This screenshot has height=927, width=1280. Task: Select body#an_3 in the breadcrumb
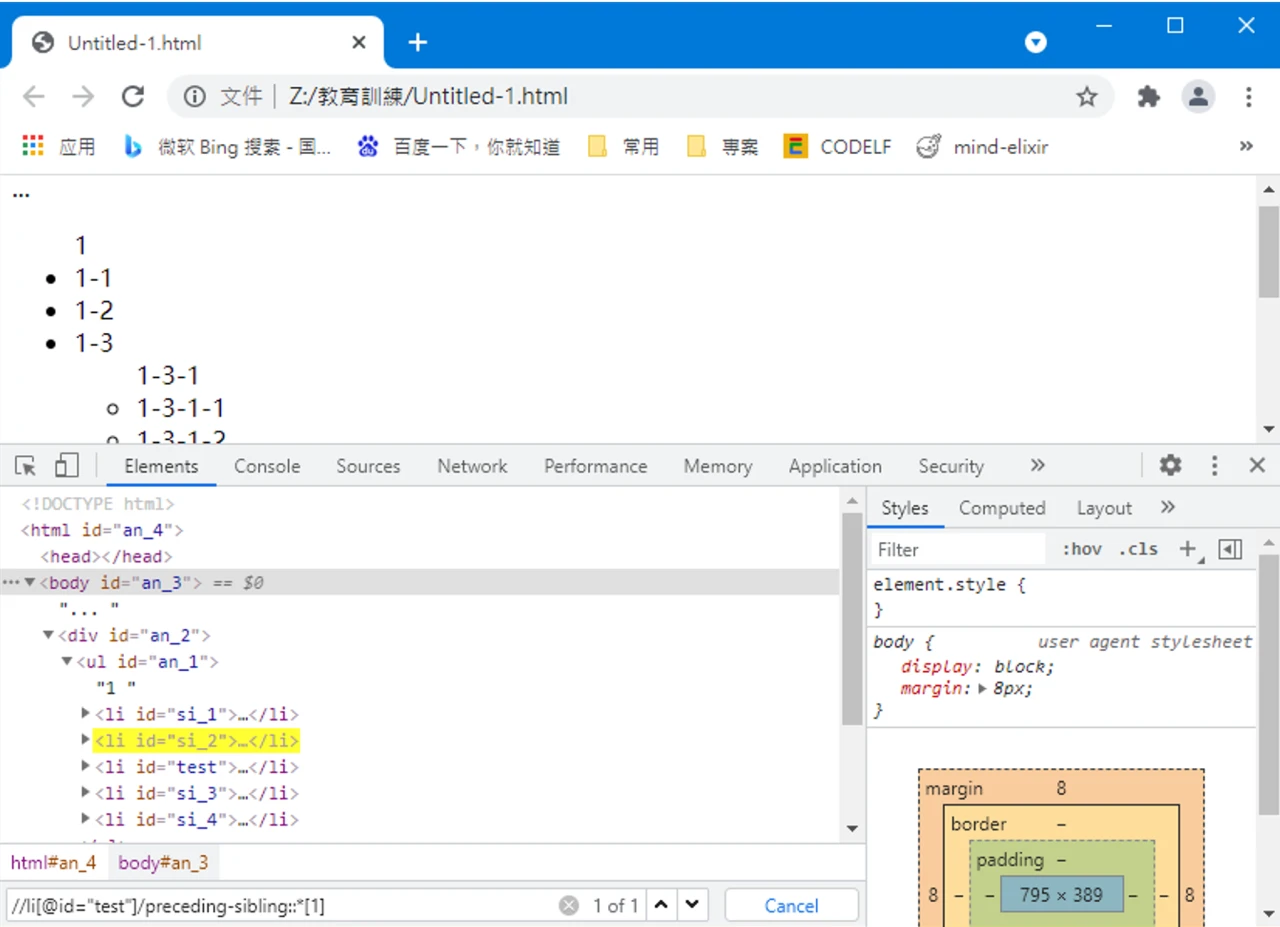163,863
